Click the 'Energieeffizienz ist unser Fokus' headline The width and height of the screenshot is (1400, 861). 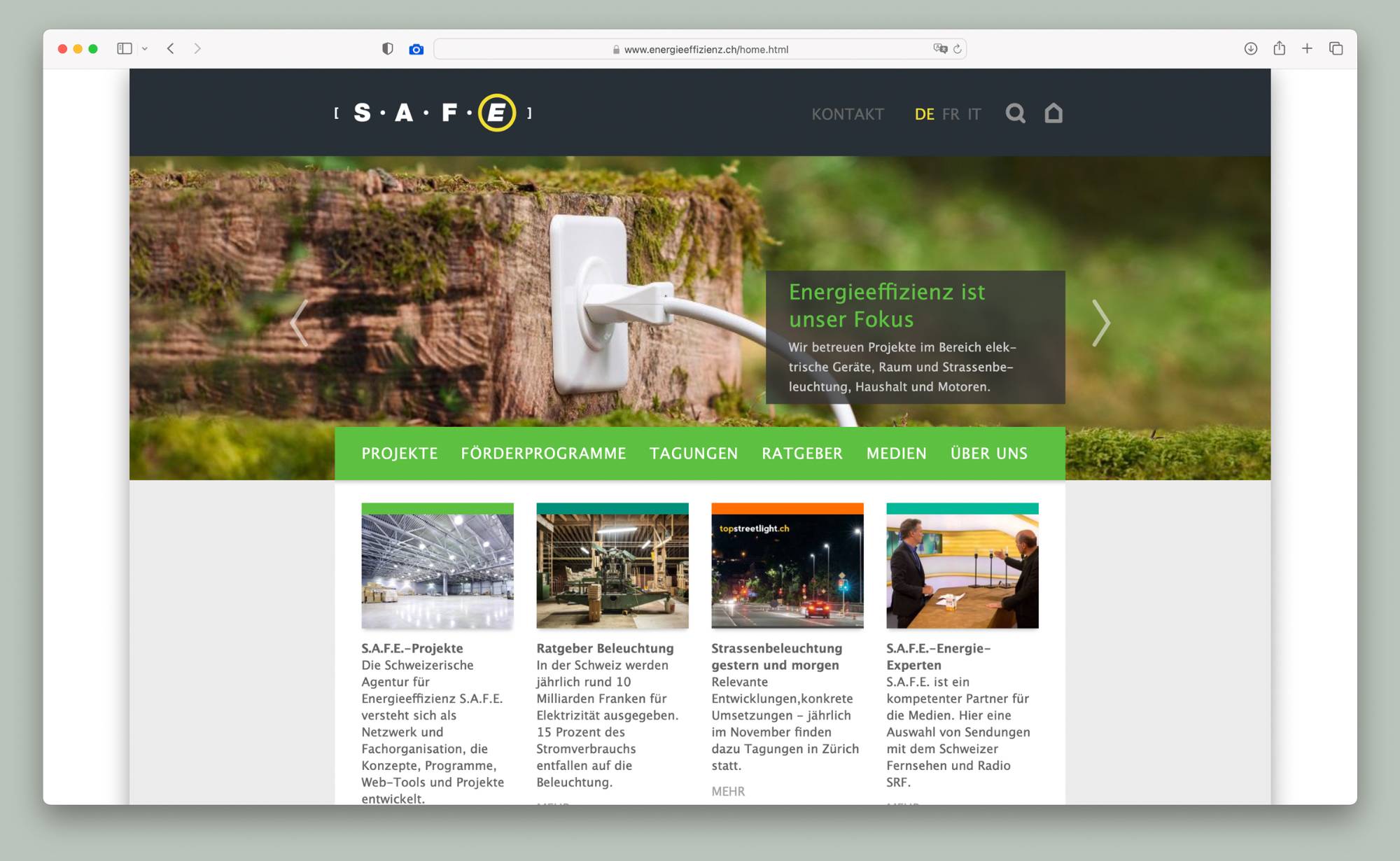point(887,305)
